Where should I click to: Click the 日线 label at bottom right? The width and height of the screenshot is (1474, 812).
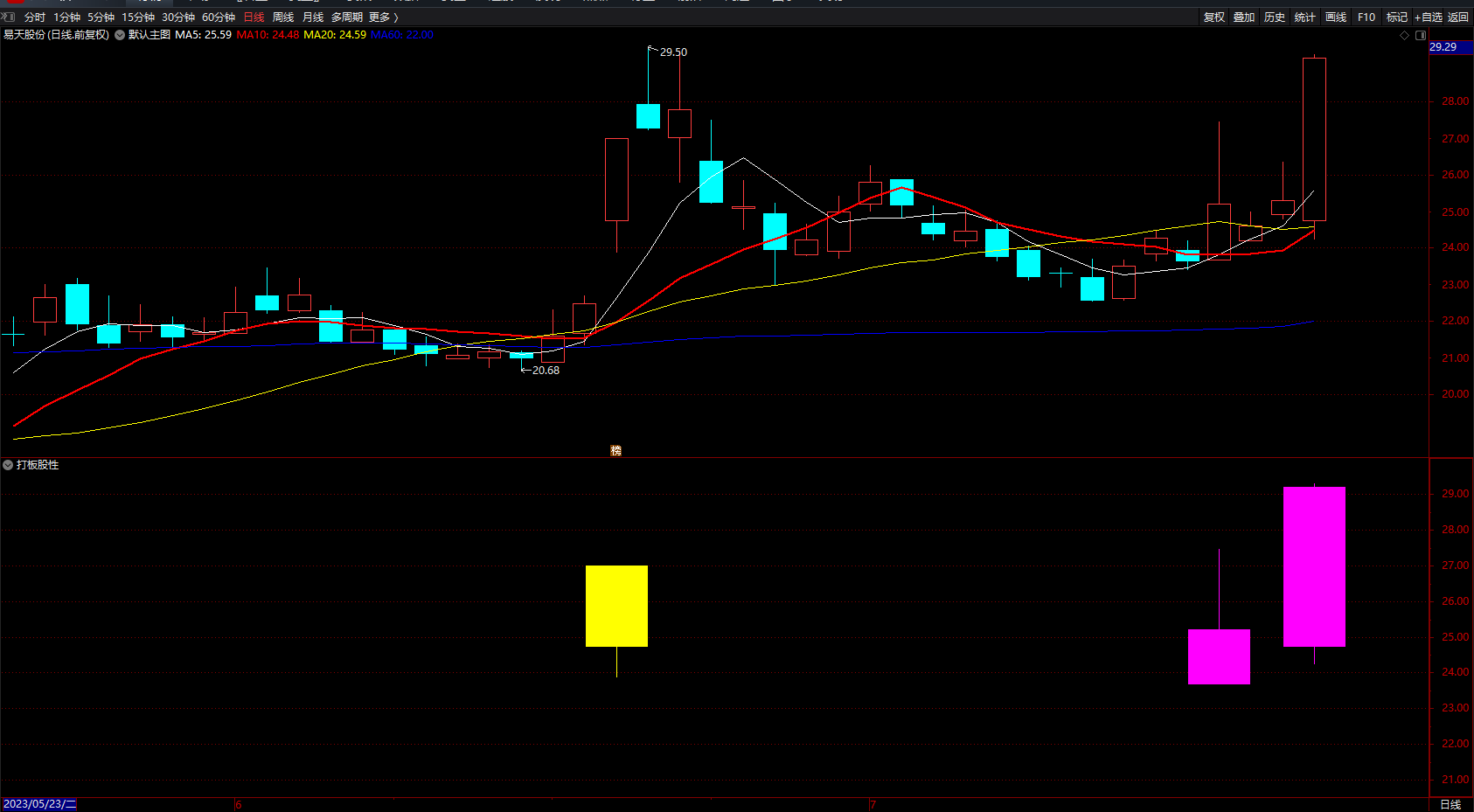(x=1450, y=804)
